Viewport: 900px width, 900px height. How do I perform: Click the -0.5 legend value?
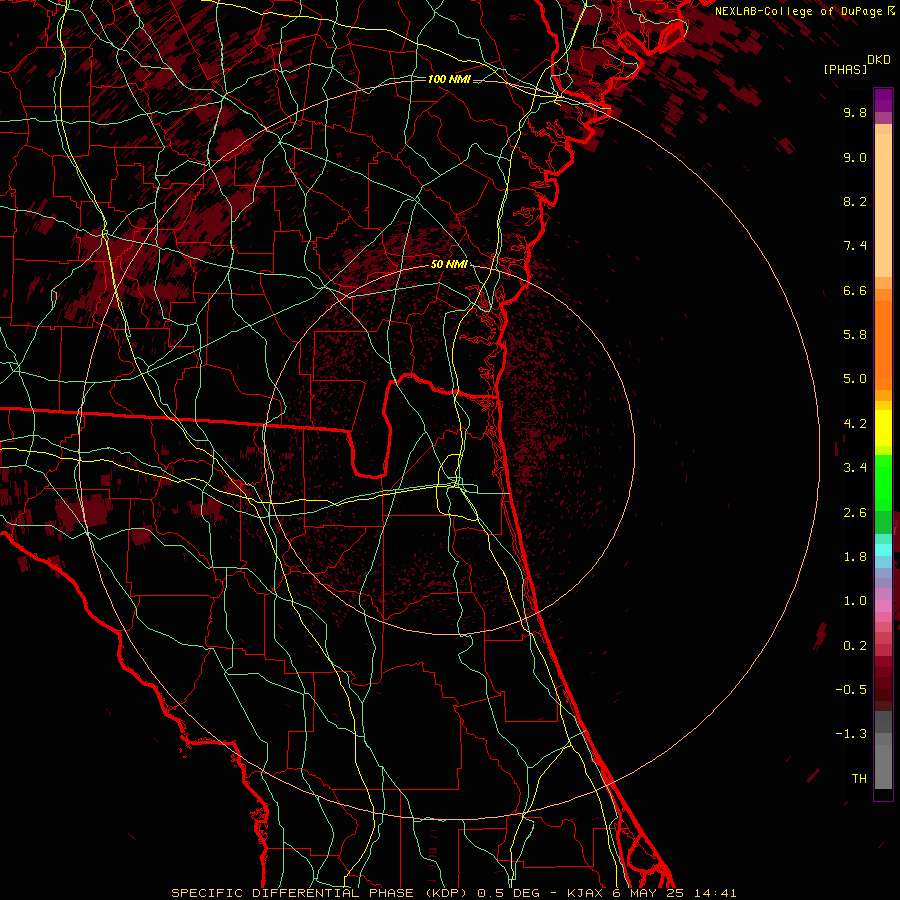[x=851, y=690]
